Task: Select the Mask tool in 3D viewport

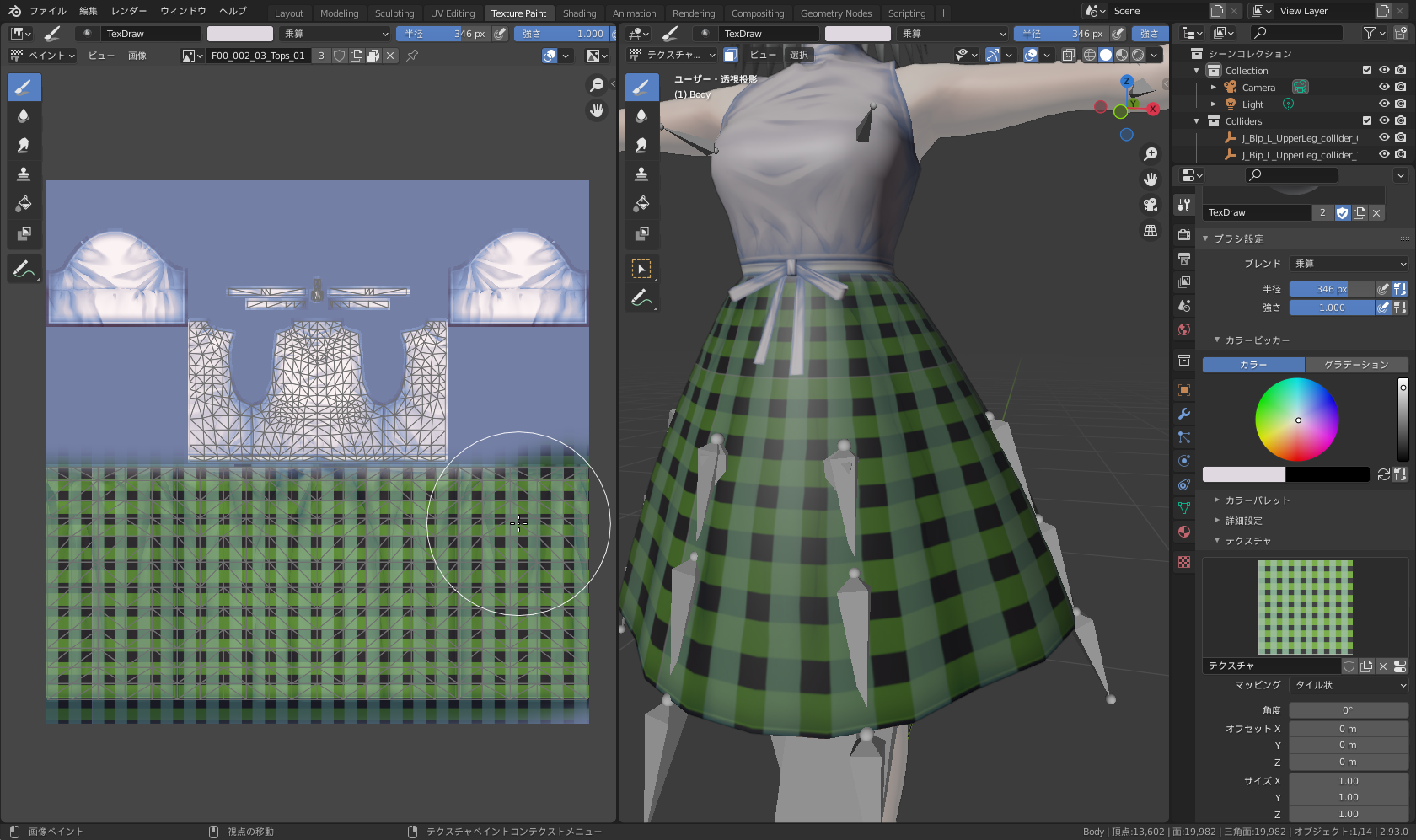Action: pyautogui.click(x=641, y=233)
